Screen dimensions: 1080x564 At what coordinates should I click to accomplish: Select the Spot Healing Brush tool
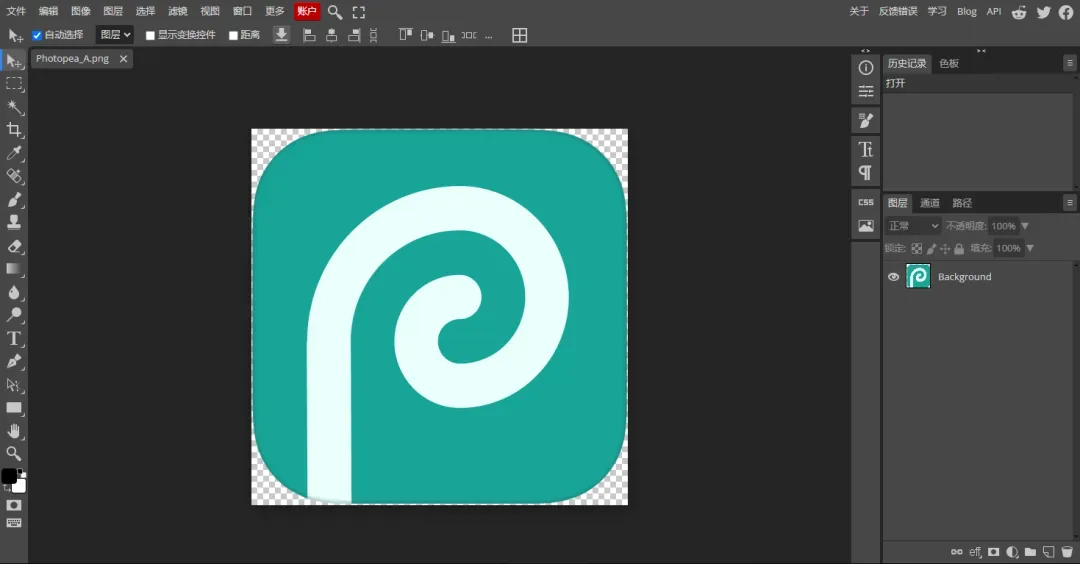pyautogui.click(x=14, y=176)
